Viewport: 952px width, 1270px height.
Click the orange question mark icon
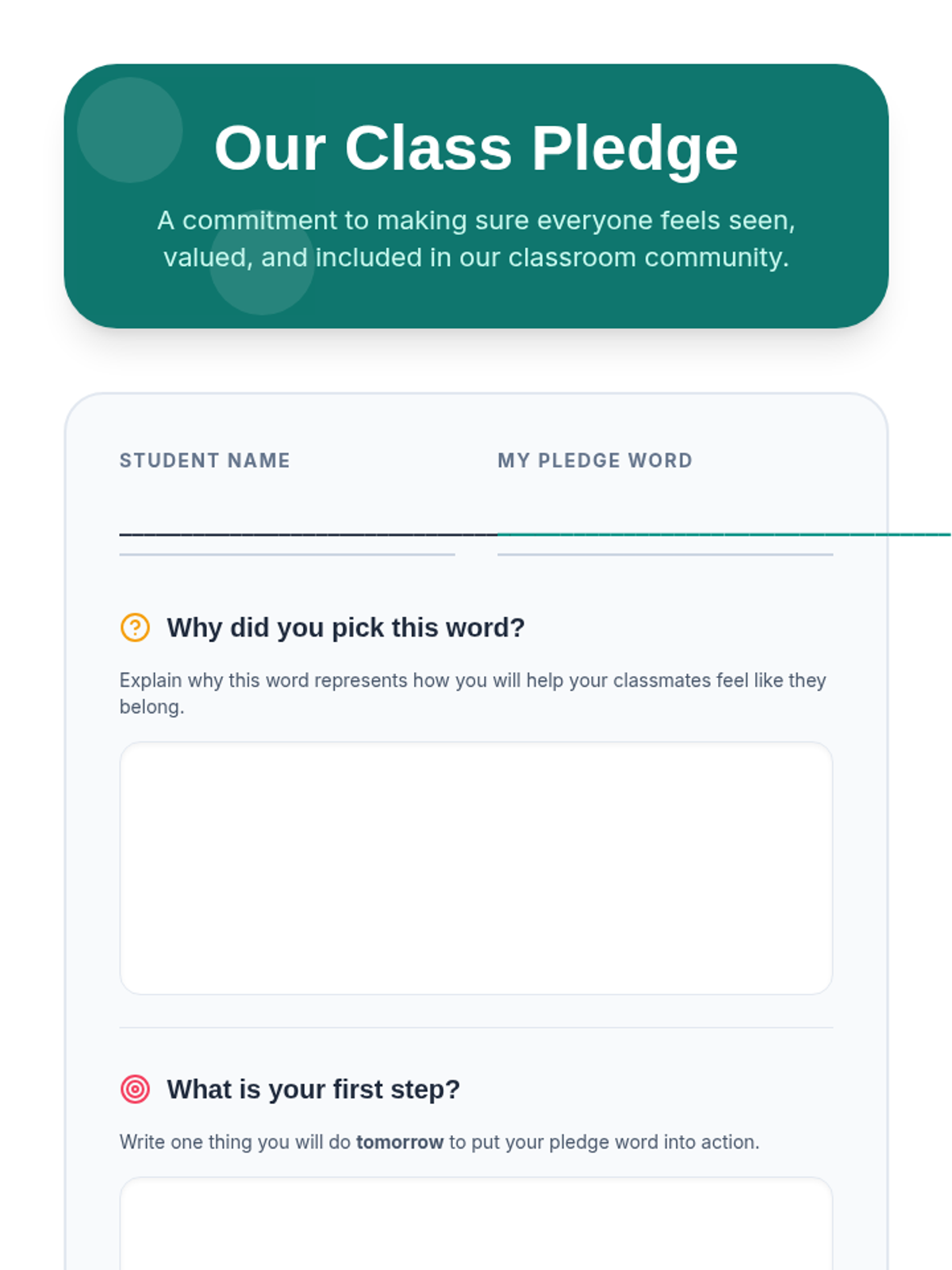pyautogui.click(x=135, y=627)
